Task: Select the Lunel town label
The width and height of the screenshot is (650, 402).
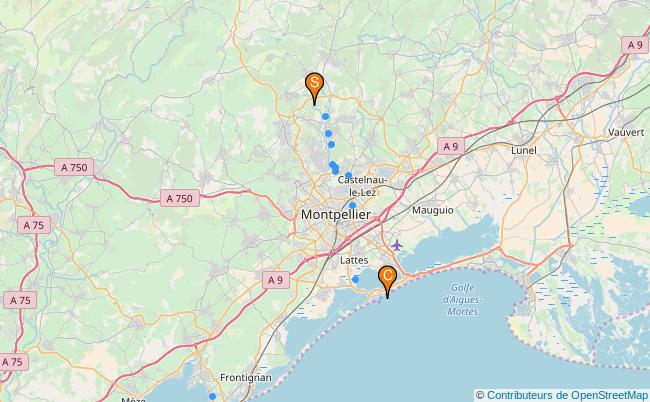Action: pos(524,150)
